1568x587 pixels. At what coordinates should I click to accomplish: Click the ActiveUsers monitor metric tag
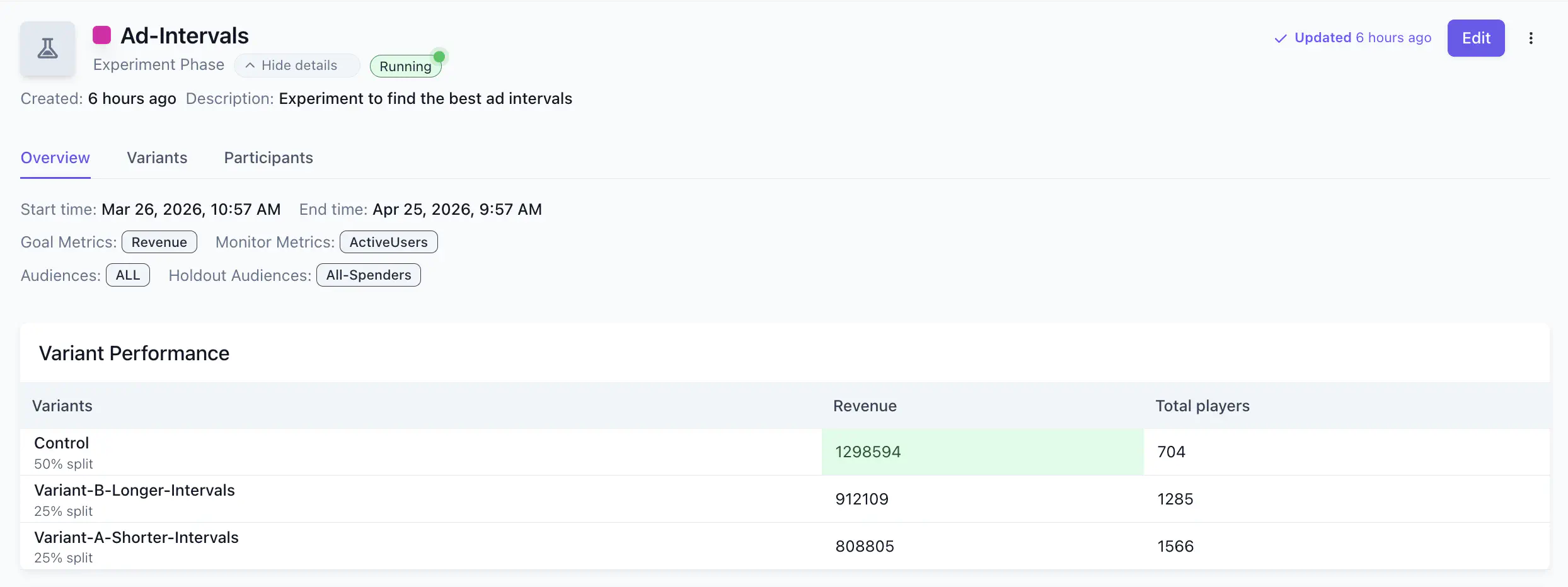388,242
